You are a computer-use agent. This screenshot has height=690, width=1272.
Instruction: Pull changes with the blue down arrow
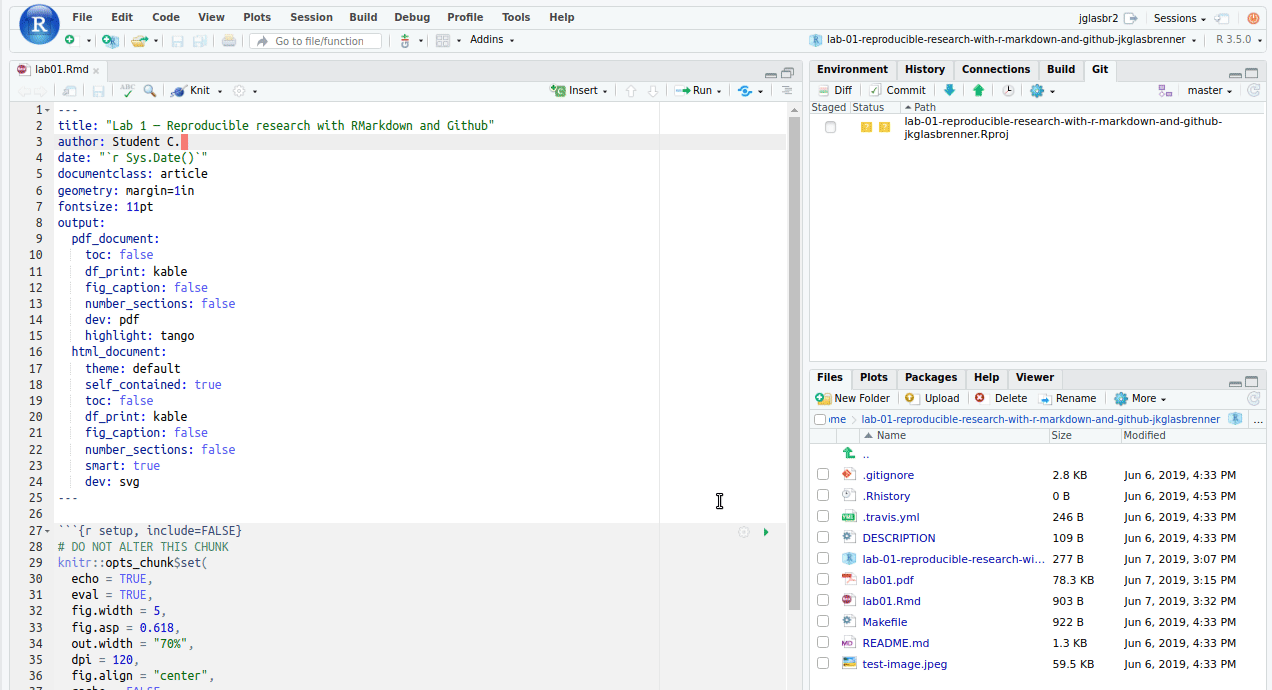click(x=950, y=90)
